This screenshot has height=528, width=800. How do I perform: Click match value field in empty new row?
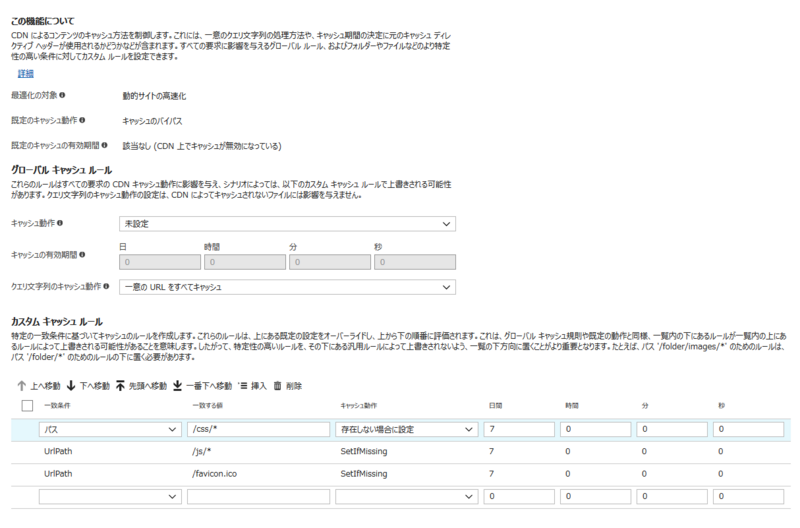click(258, 496)
